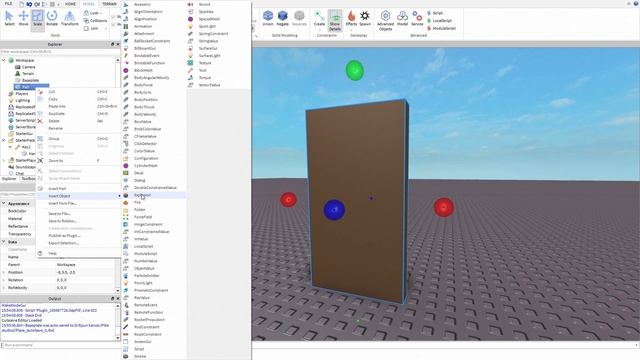Select the Select tool in ribbon
The width and height of the screenshot is (640, 360).
pos(9,18)
